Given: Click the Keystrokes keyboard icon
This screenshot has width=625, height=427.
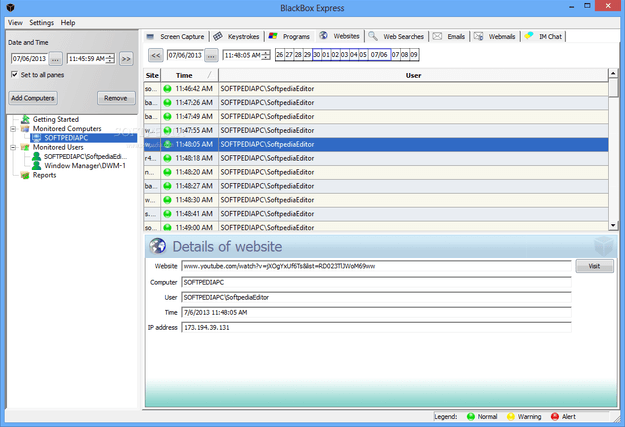Looking at the screenshot, I should (x=218, y=36).
